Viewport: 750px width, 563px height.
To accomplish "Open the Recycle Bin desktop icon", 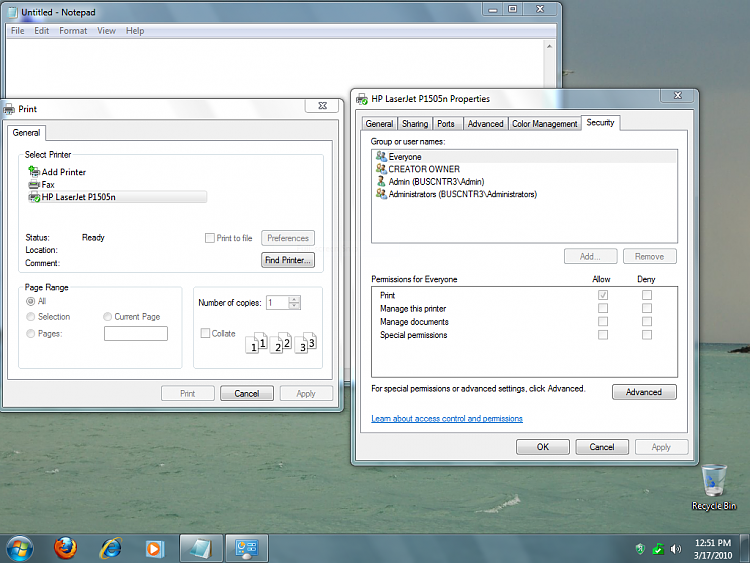I will tap(714, 487).
